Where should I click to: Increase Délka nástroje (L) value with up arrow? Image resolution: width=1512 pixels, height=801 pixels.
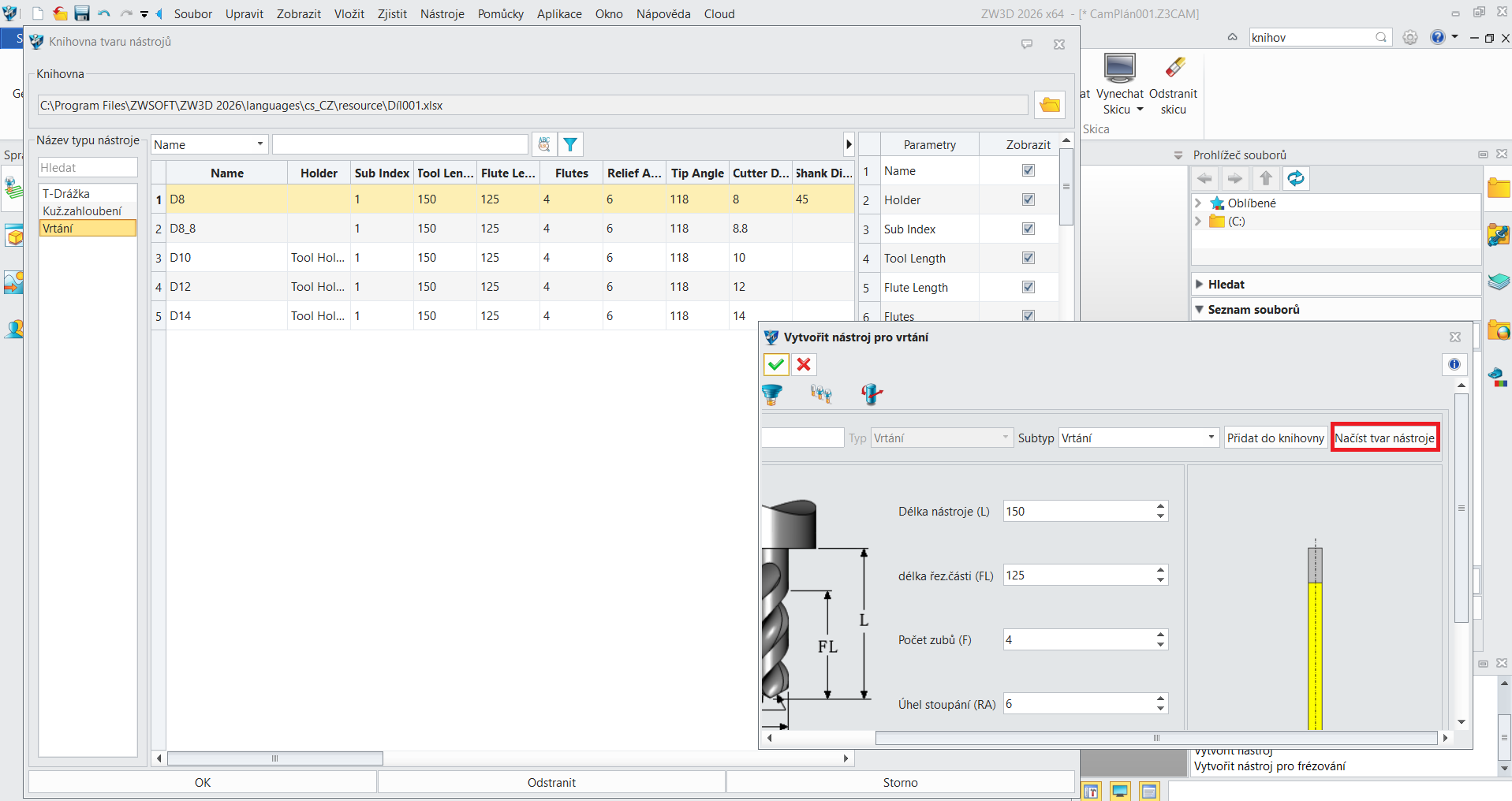[1160, 506]
